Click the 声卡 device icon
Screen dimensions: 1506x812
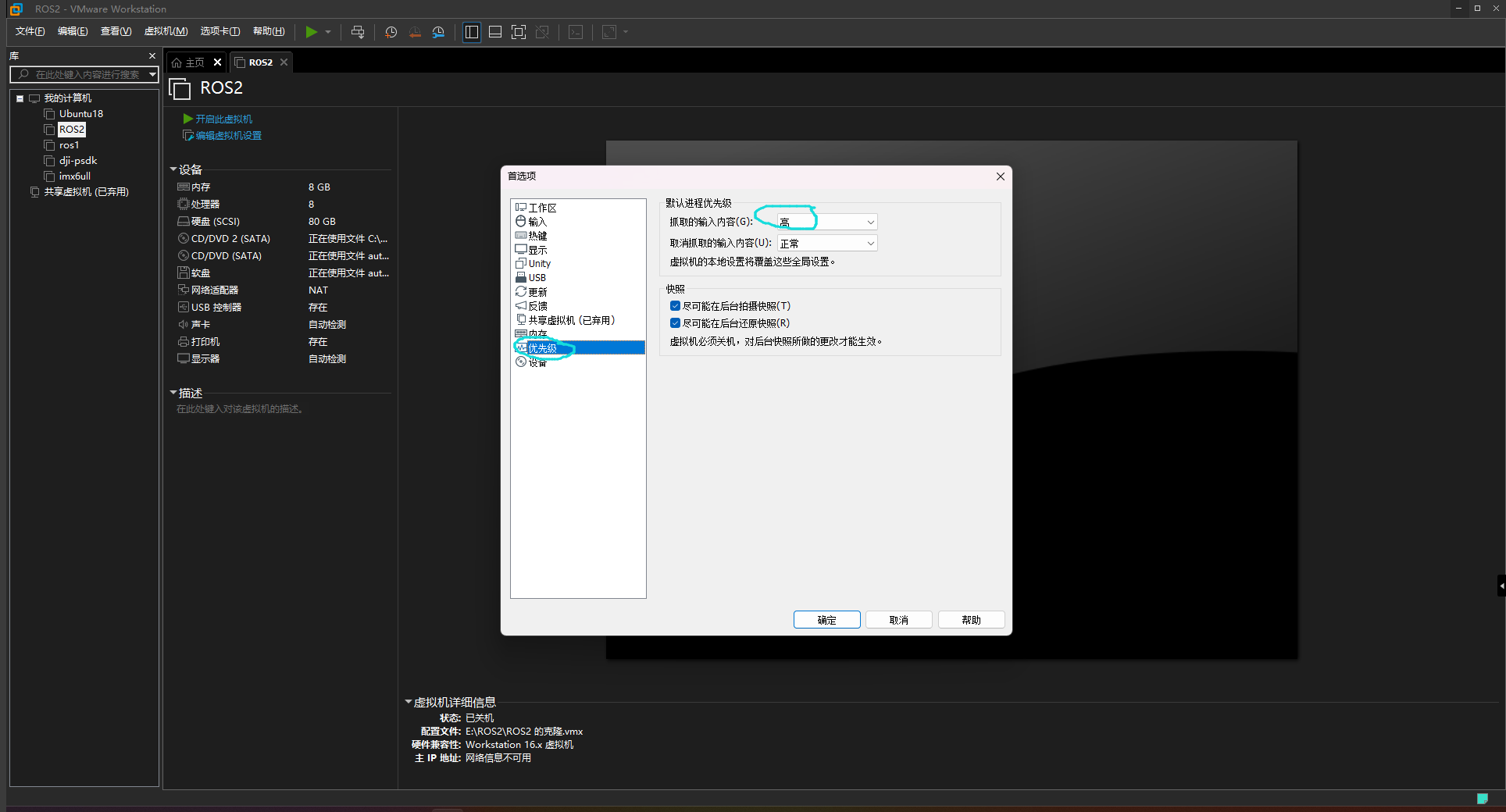184,325
